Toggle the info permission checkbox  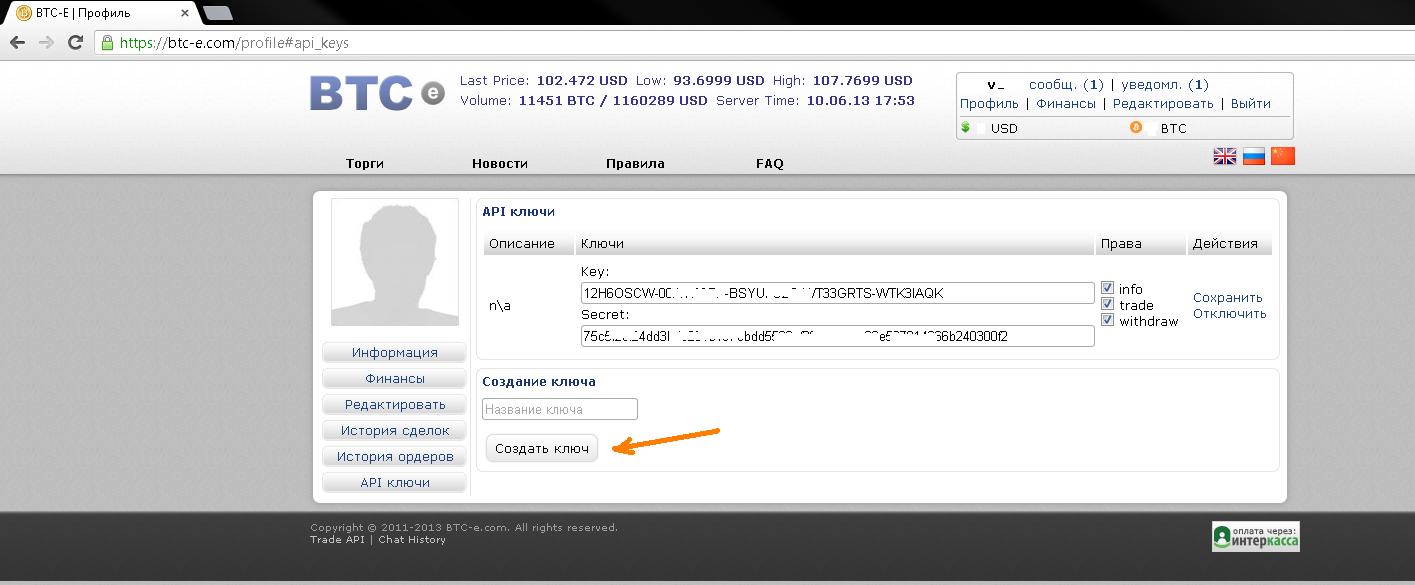coord(1107,289)
